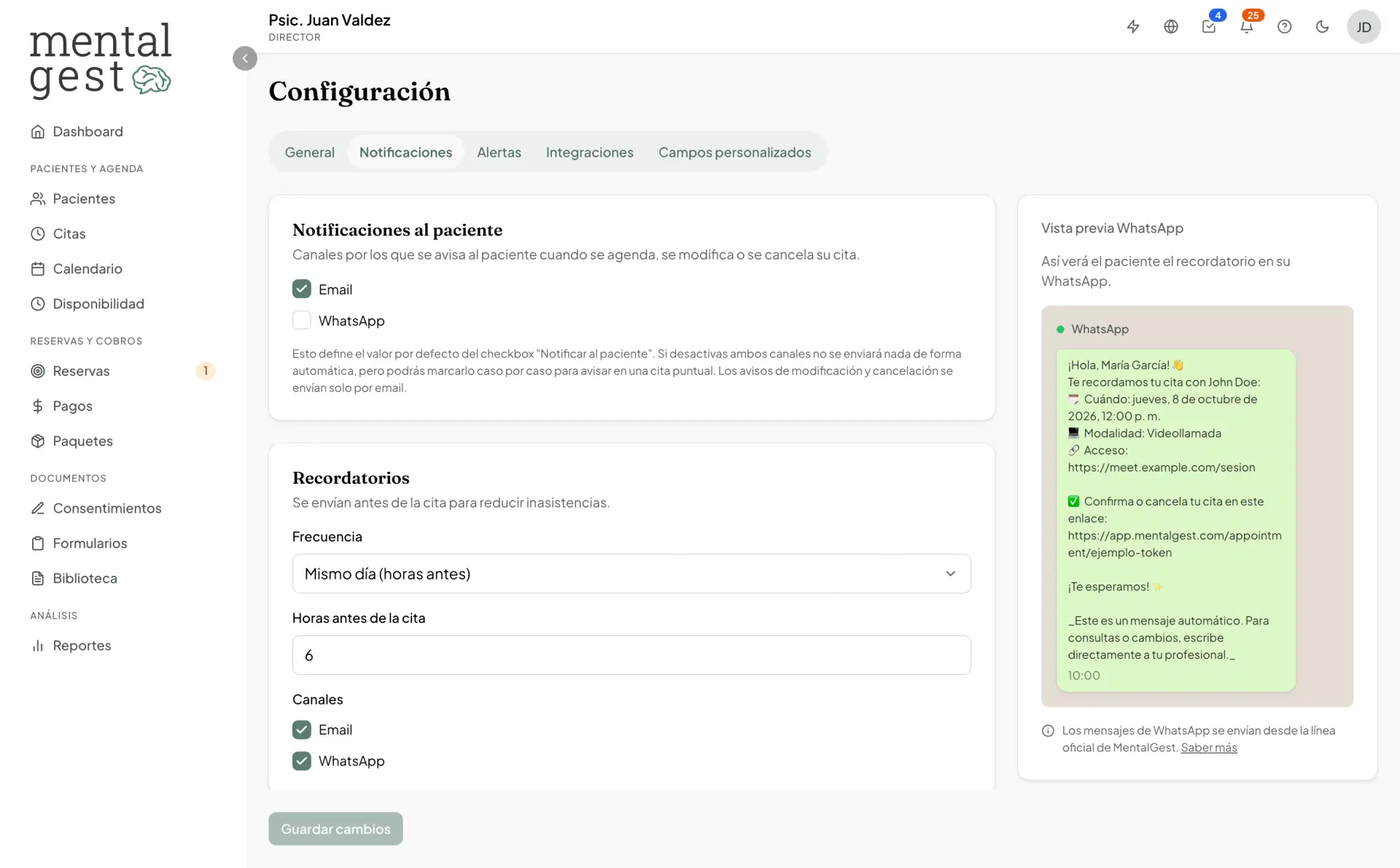
Task: Click the Horas antes de la cita field
Action: tap(631, 655)
